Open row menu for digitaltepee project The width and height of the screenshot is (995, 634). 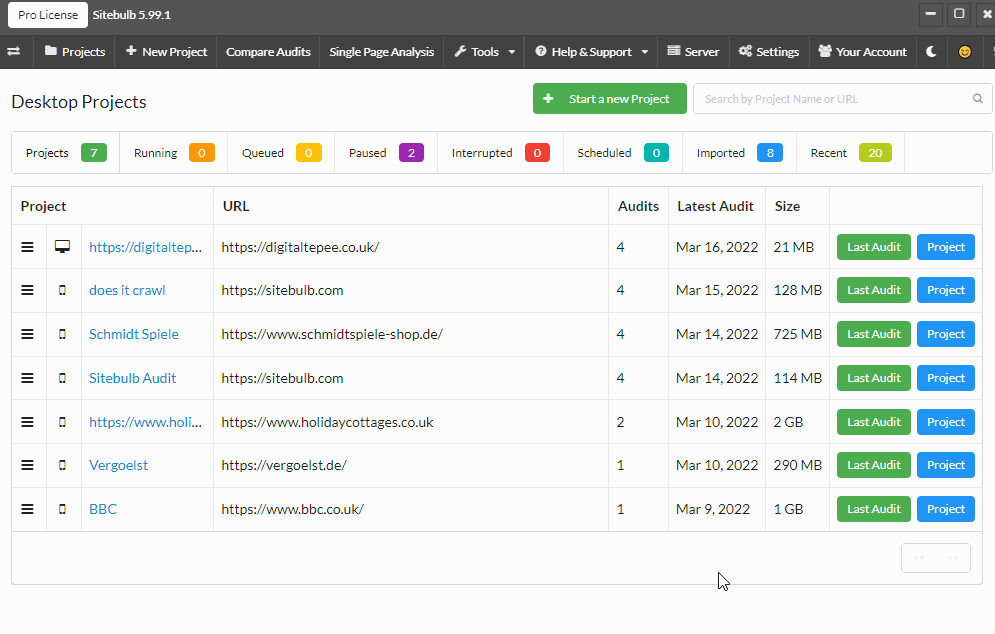[x=27, y=247]
